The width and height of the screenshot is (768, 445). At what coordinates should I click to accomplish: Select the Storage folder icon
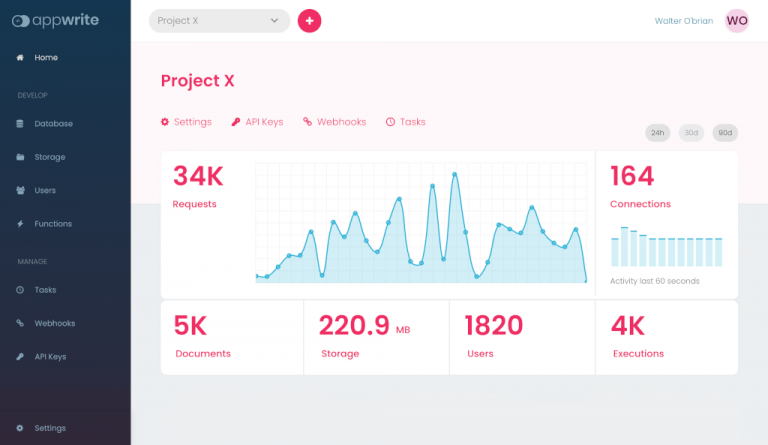tap(20, 157)
